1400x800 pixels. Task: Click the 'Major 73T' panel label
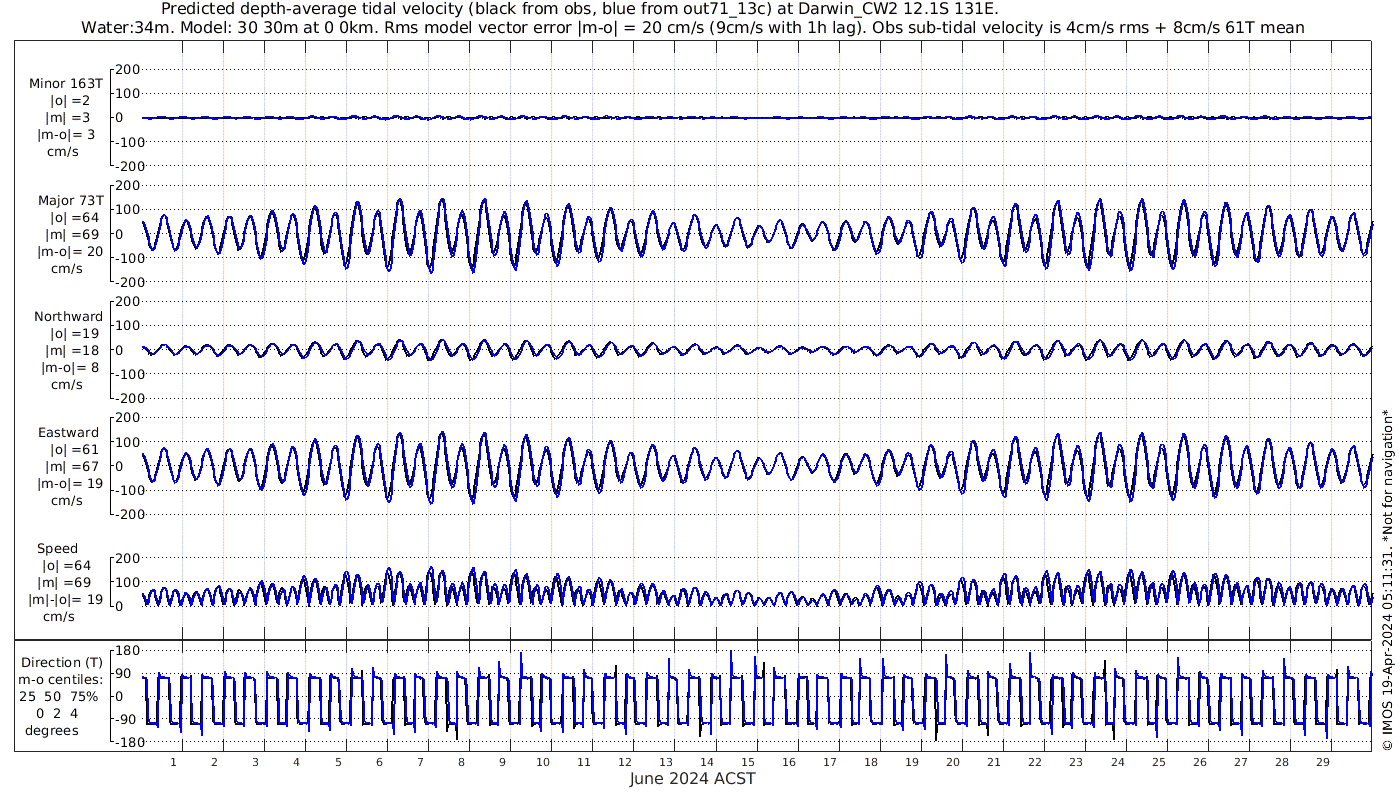tap(70, 200)
